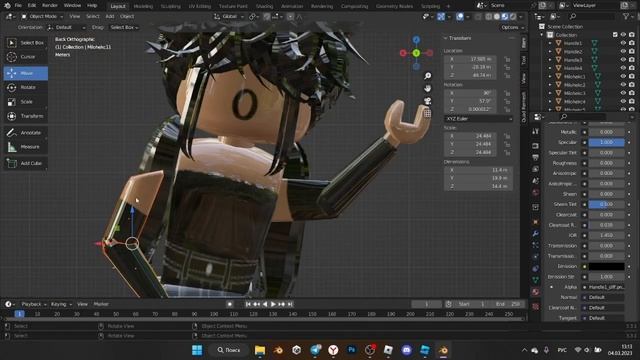Click the timeline current frame field
The width and height of the screenshot is (640, 360).
[426, 304]
